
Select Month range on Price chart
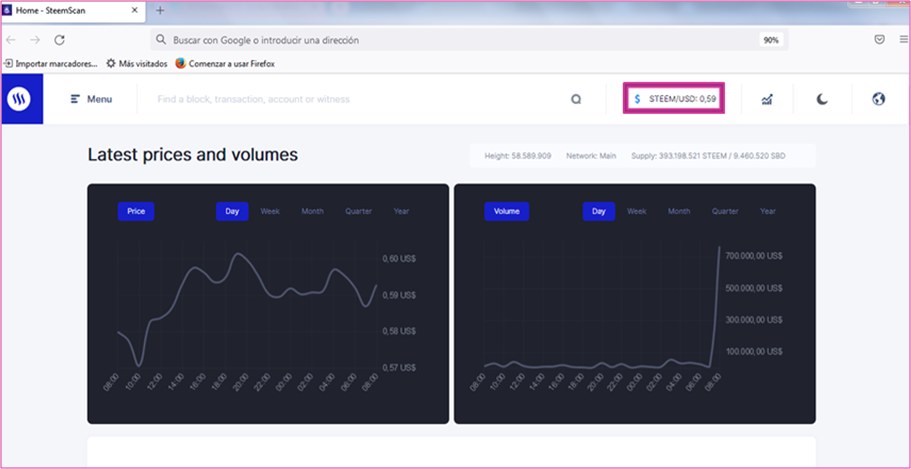click(x=313, y=212)
